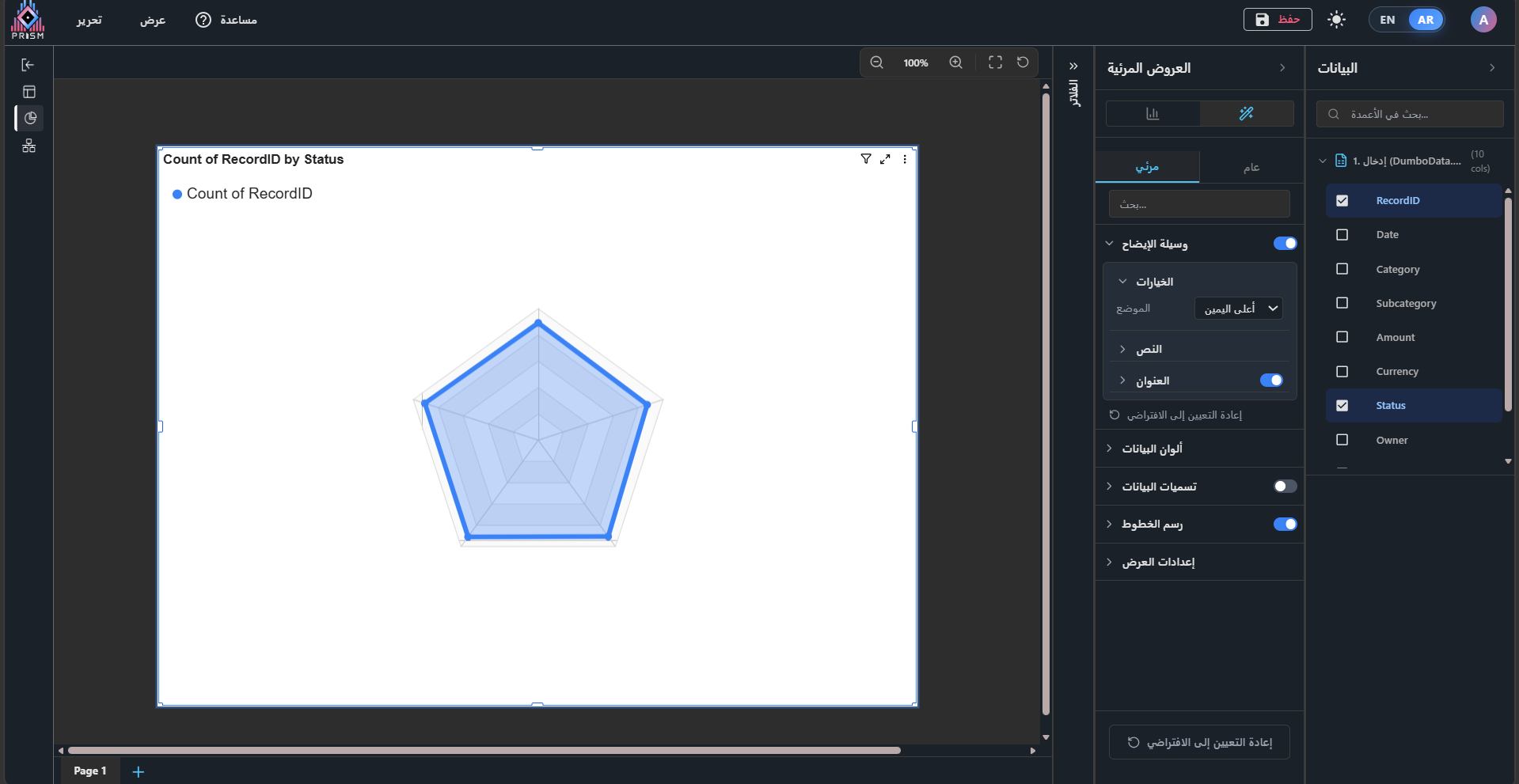Image resolution: width=1519 pixels, height=784 pixels.
Task: Enable the تسميات البيانات toggle
Action: coord(1285,487)
